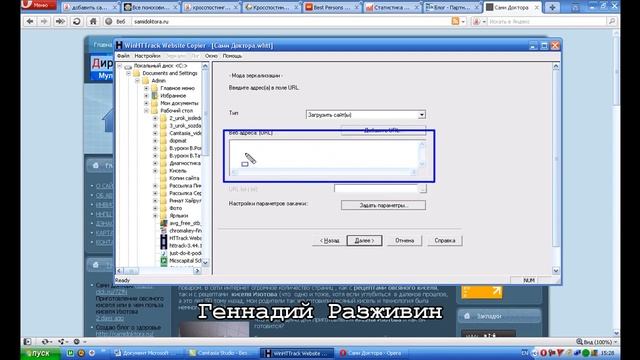Select the avg_free_stb file in tree

click(184, 223)
